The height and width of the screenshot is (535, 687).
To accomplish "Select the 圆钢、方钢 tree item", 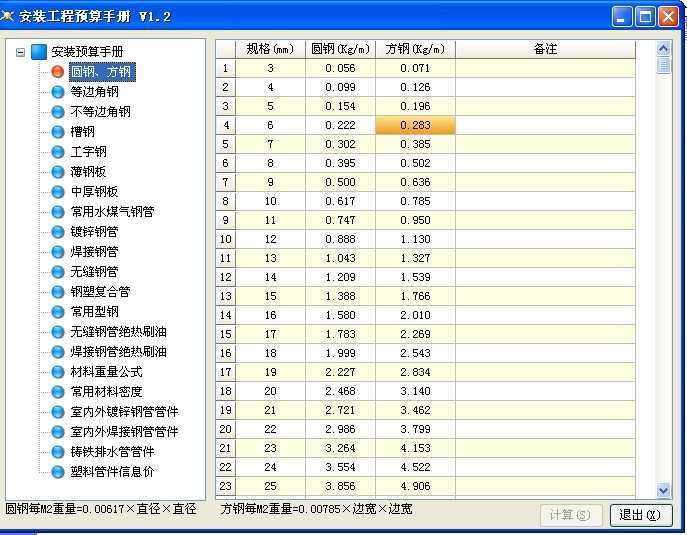I will tap(102, 72).
